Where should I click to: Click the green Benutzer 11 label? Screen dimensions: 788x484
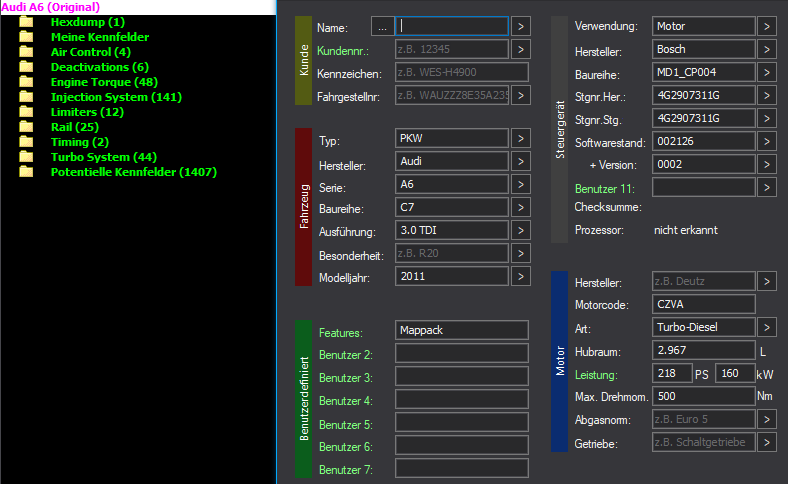605,189
